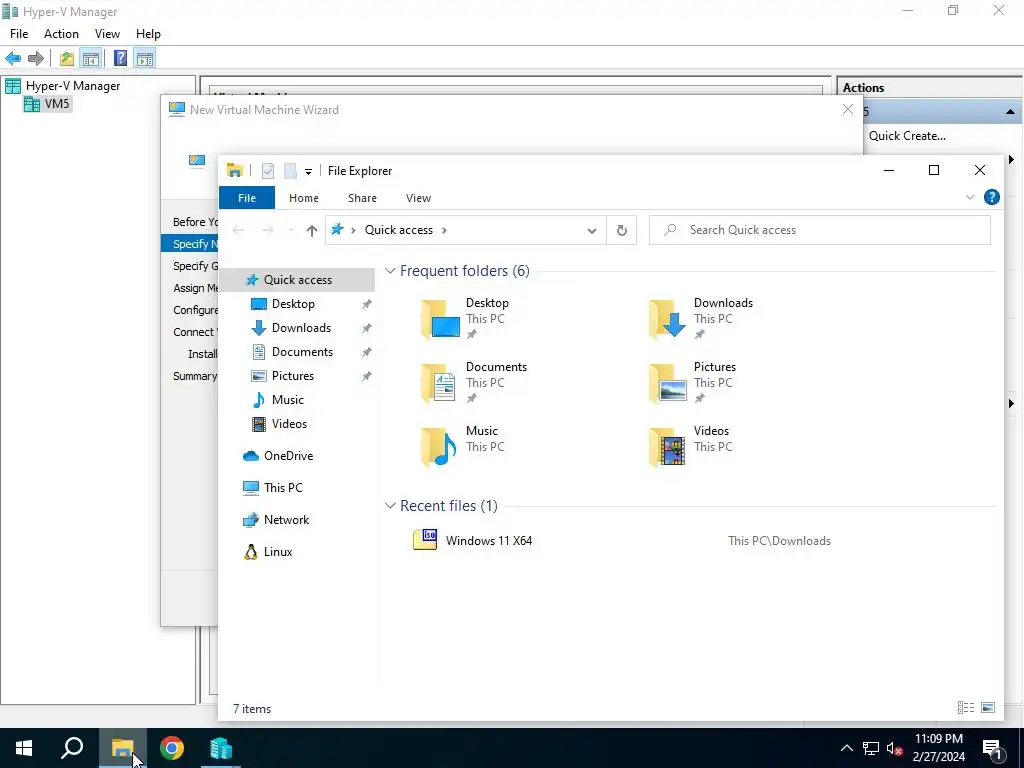Click the up directory arrow in File Explorer
This screenshot has height=768, width=1024.
point(312,230)
